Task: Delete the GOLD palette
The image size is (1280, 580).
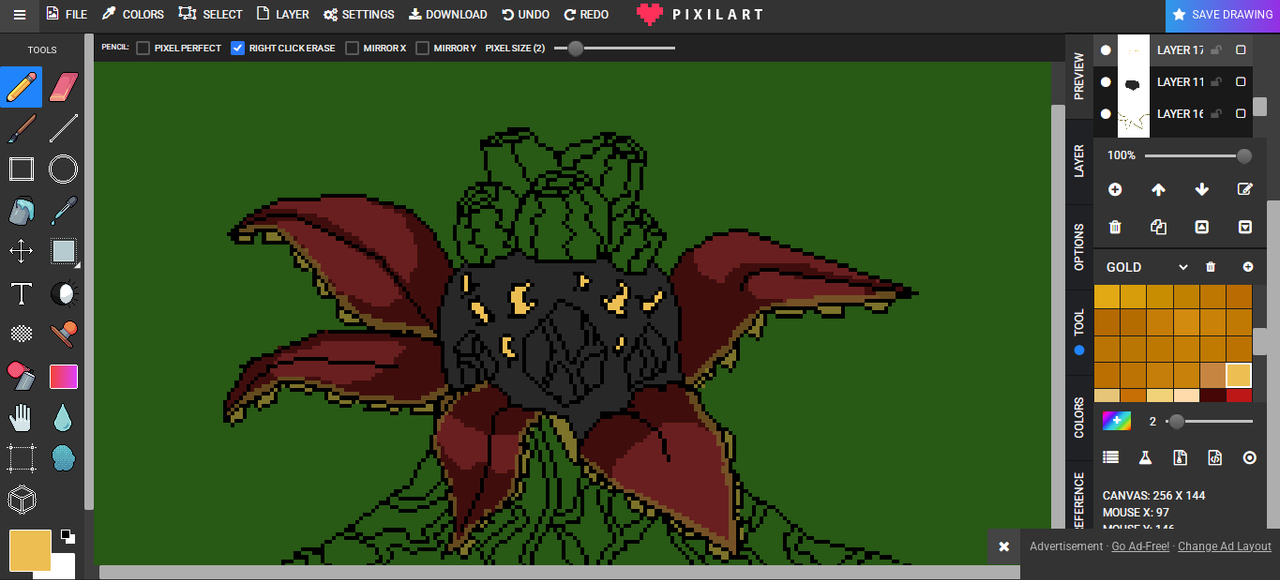Action: (1211, 267)
